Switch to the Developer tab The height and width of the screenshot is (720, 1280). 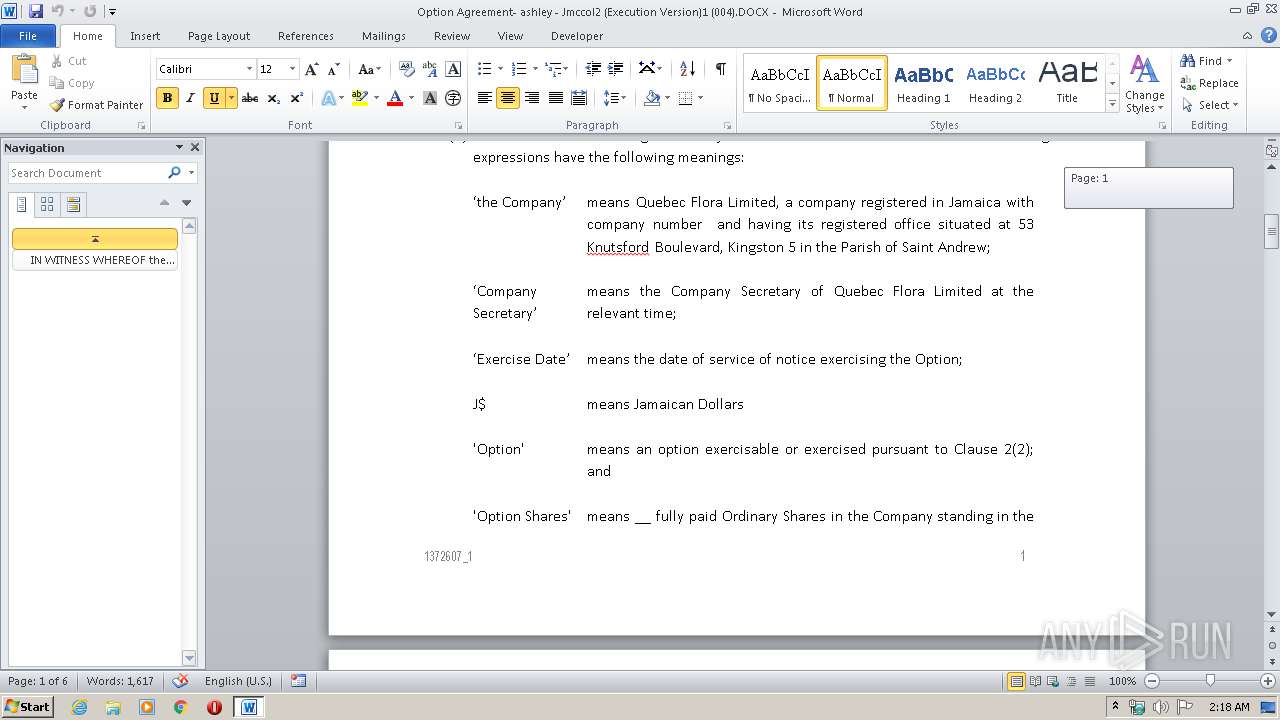click(x=577, y=36)
